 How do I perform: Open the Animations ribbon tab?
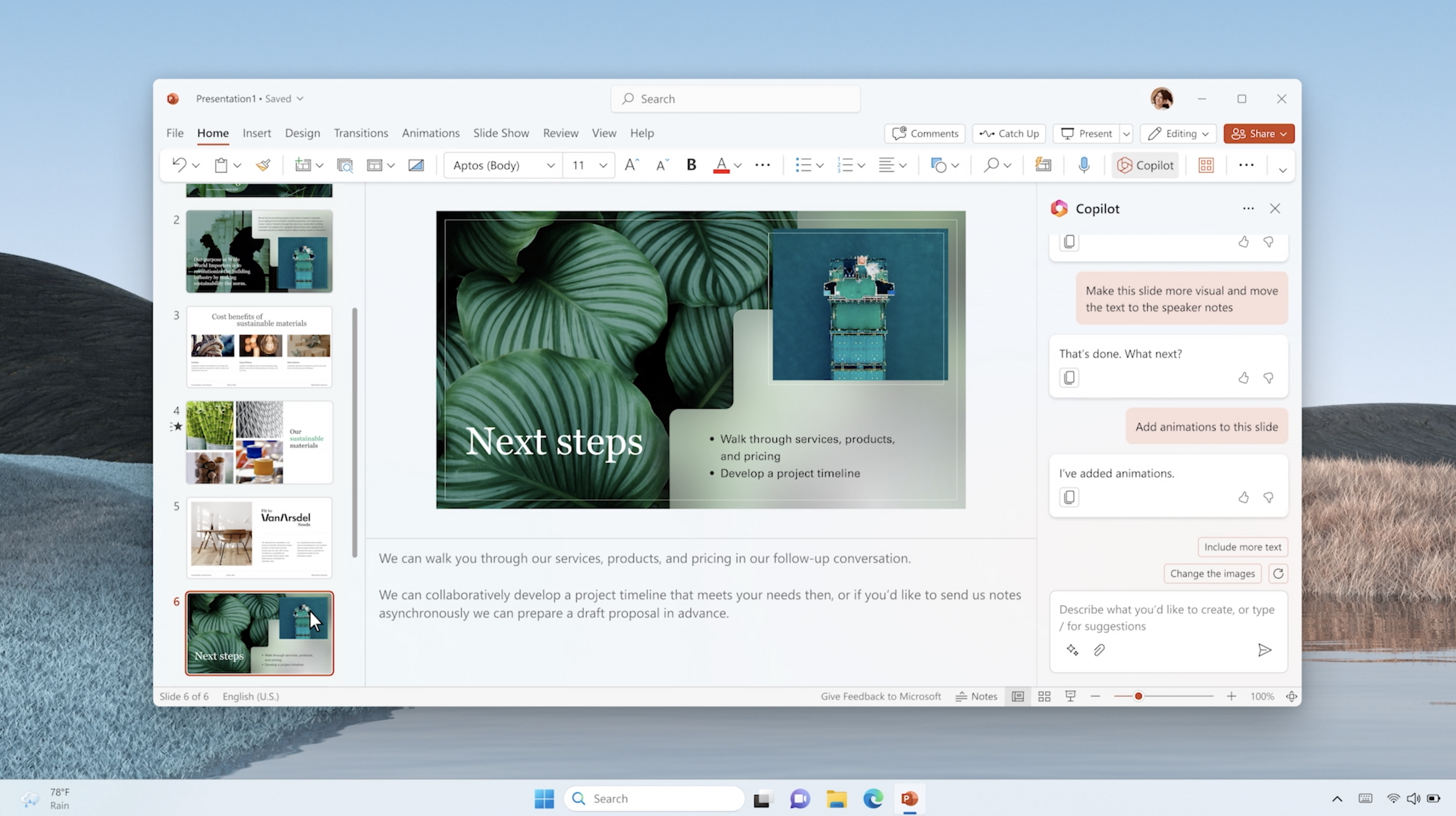pos(430,133)
